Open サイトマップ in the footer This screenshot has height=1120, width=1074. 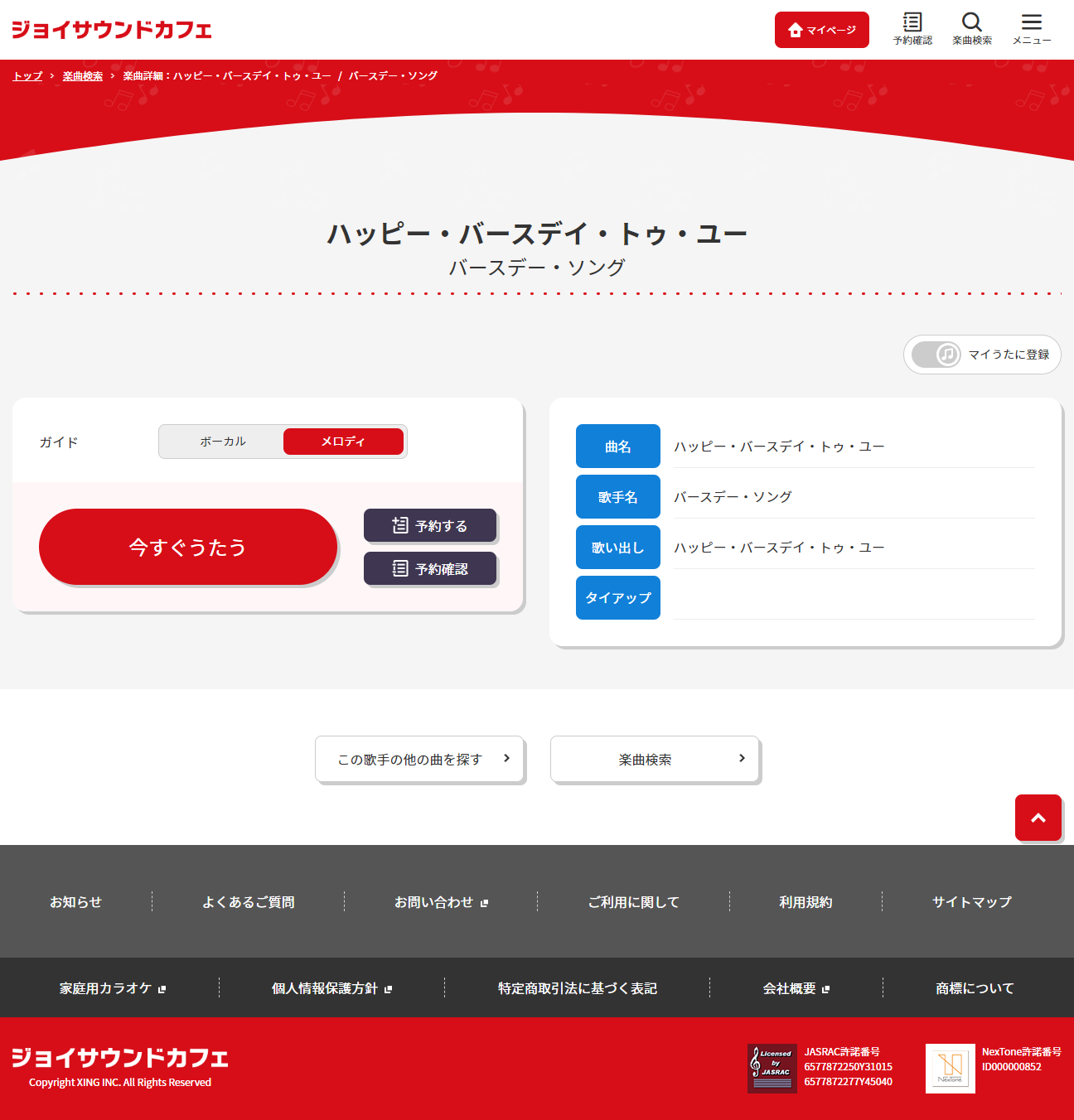pos(971,902)
